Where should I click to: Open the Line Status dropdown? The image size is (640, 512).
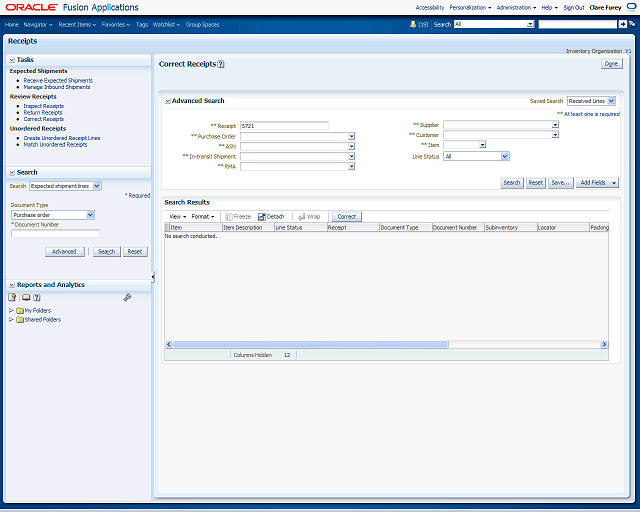[x=505, y=156]
